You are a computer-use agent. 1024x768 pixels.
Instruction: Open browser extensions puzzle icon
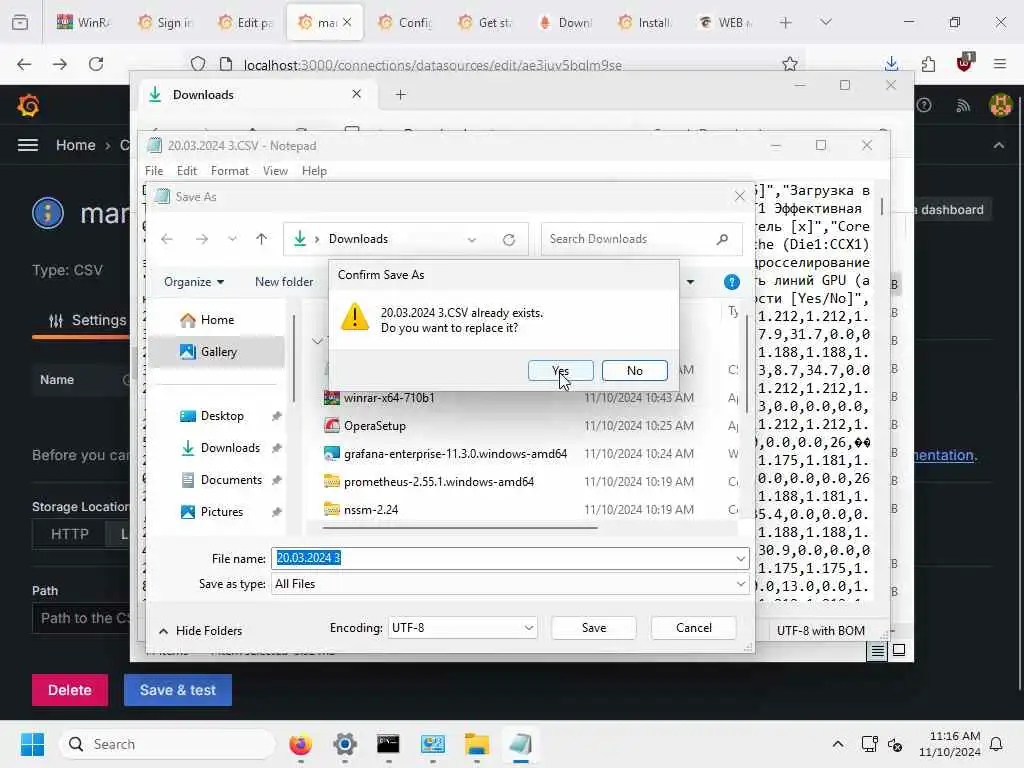928,64
